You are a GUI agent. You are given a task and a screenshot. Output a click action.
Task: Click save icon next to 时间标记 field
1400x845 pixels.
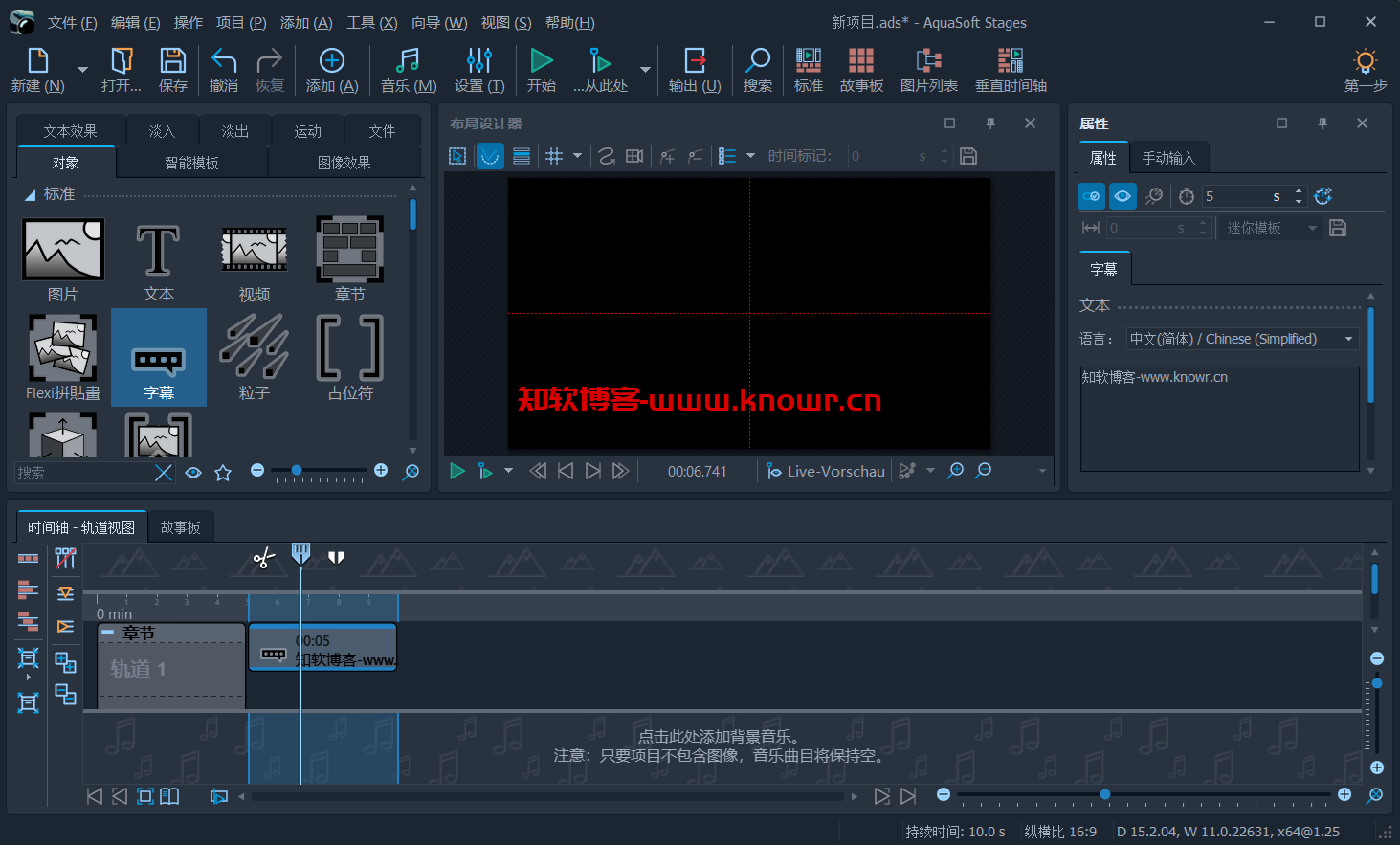point(968,156)
